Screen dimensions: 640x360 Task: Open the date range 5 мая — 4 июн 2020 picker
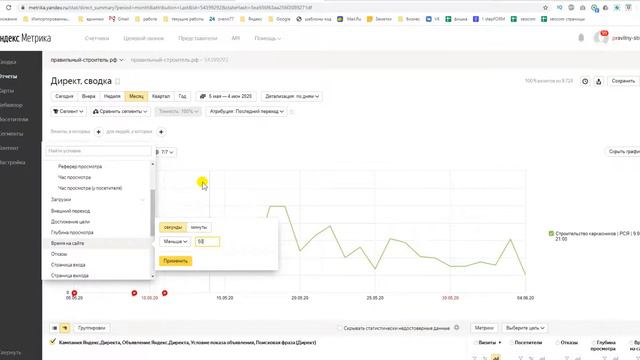point(226,96)
